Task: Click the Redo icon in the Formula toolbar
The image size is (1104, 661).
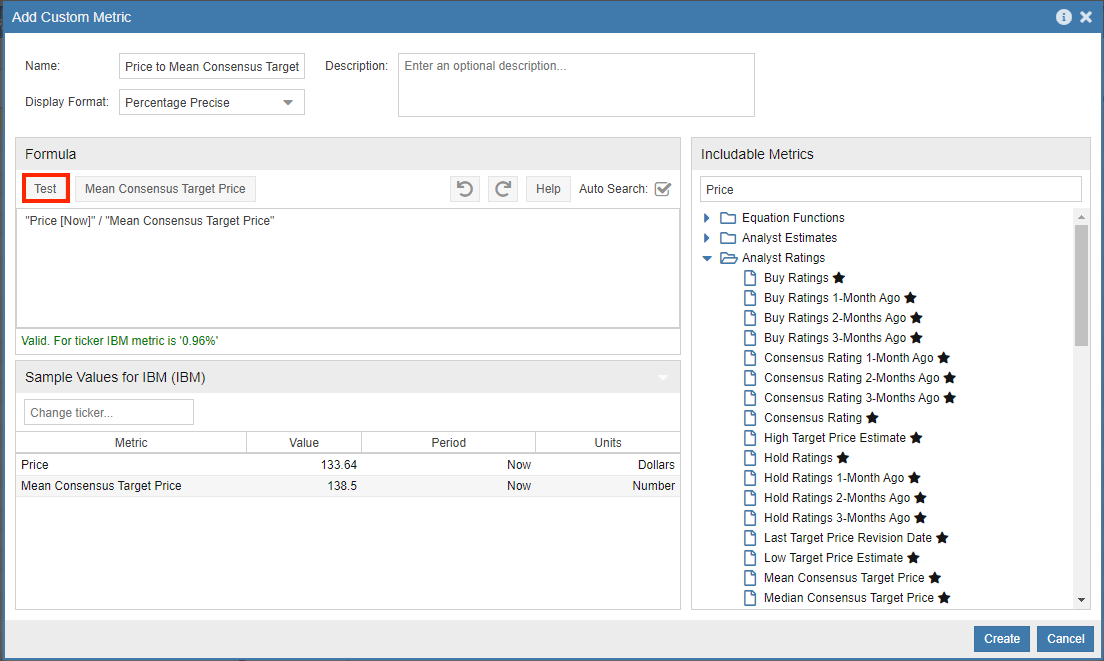Action: pyautogui.click(x=502, y=188)
